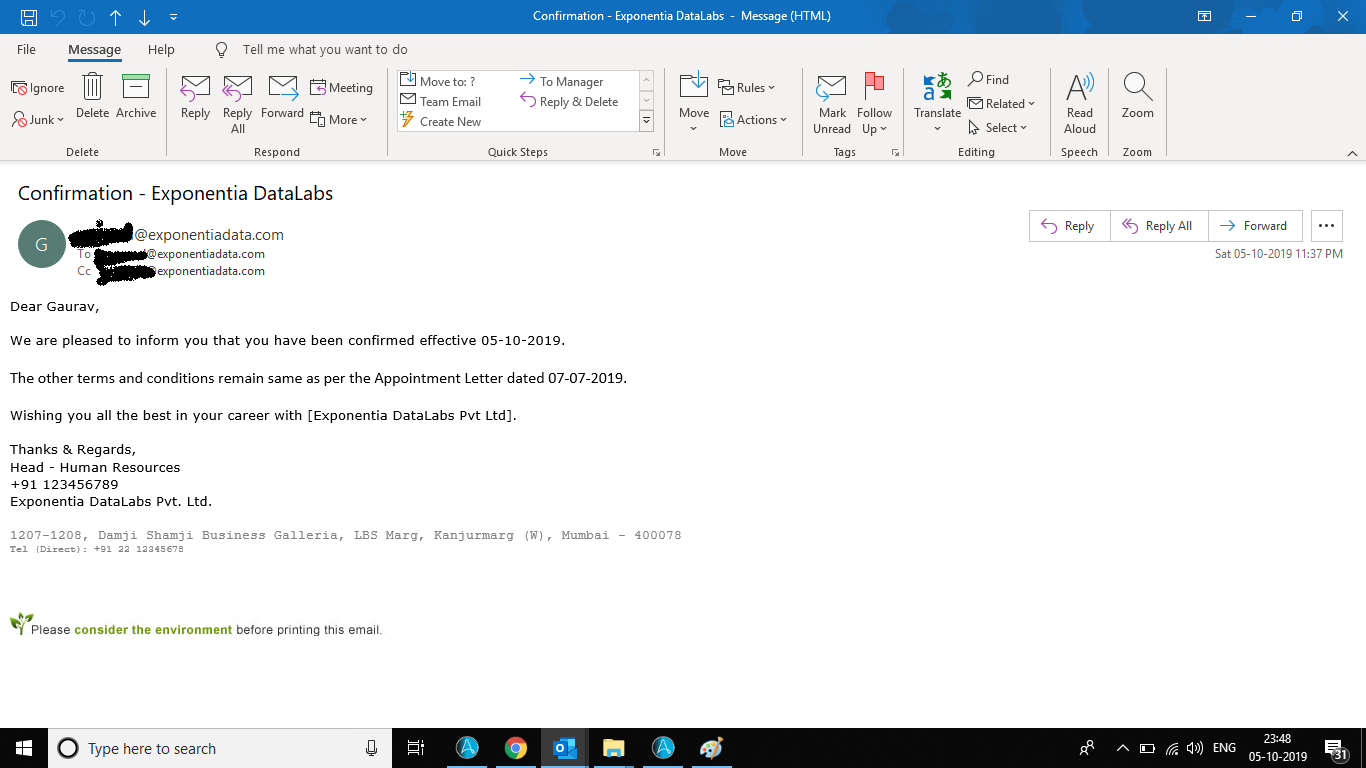Image resolution: width=1366 pixels, height=768 pixels.
Task: Expand the Quick Steps gallery
Action: (x=646, y=121)
